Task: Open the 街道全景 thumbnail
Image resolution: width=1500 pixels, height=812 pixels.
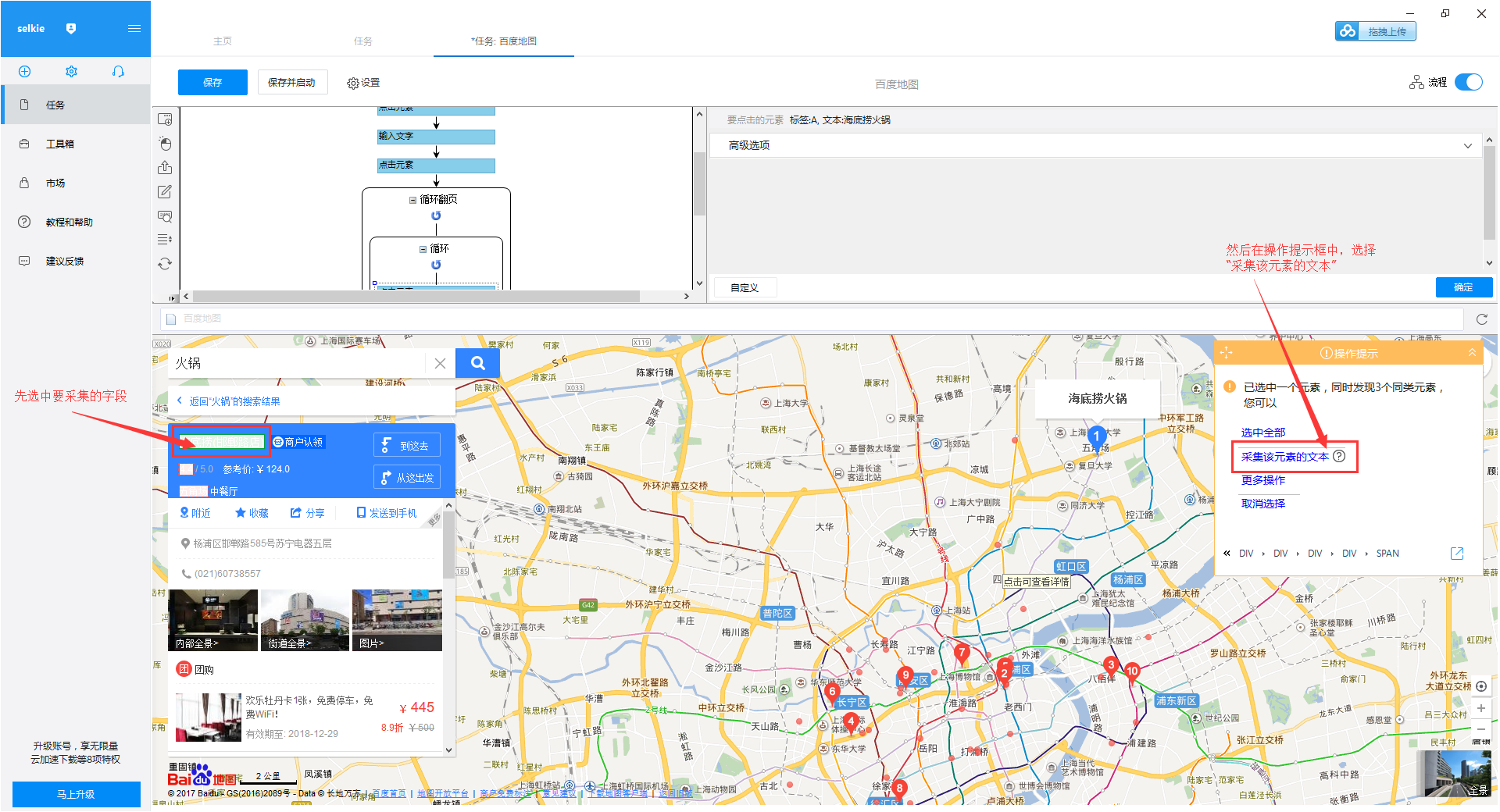Action: point(305,620)
